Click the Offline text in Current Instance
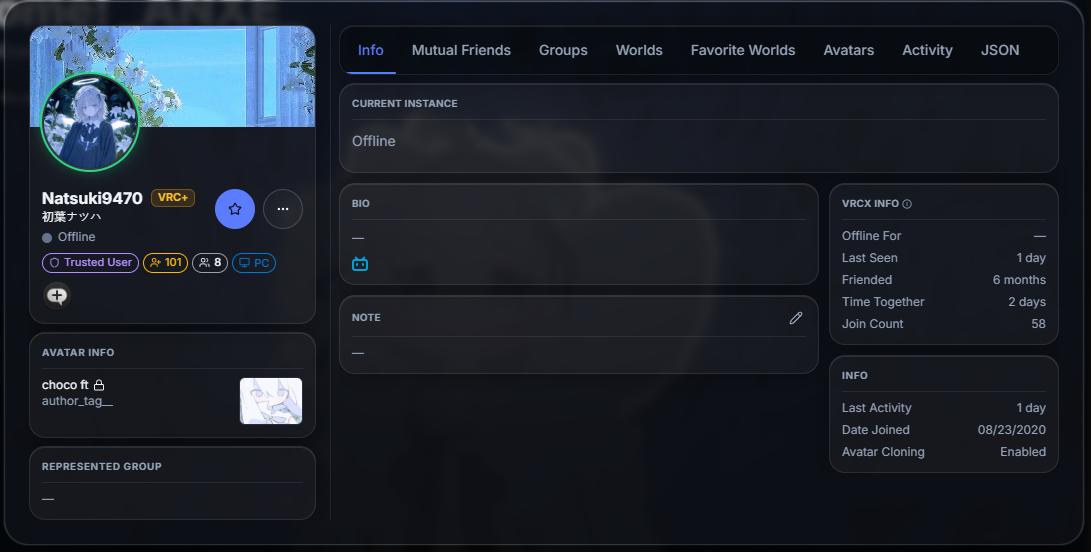 pos(374,141)
